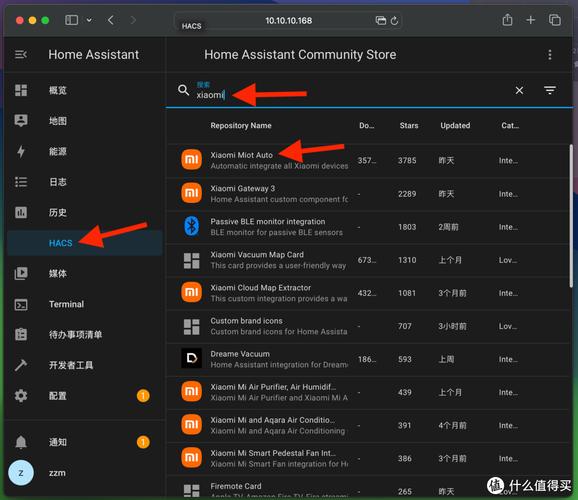This screenshot has width=578, height=500.
Task: Expand the Safari tab group dropdown arrow
Action: pos(89,20)
